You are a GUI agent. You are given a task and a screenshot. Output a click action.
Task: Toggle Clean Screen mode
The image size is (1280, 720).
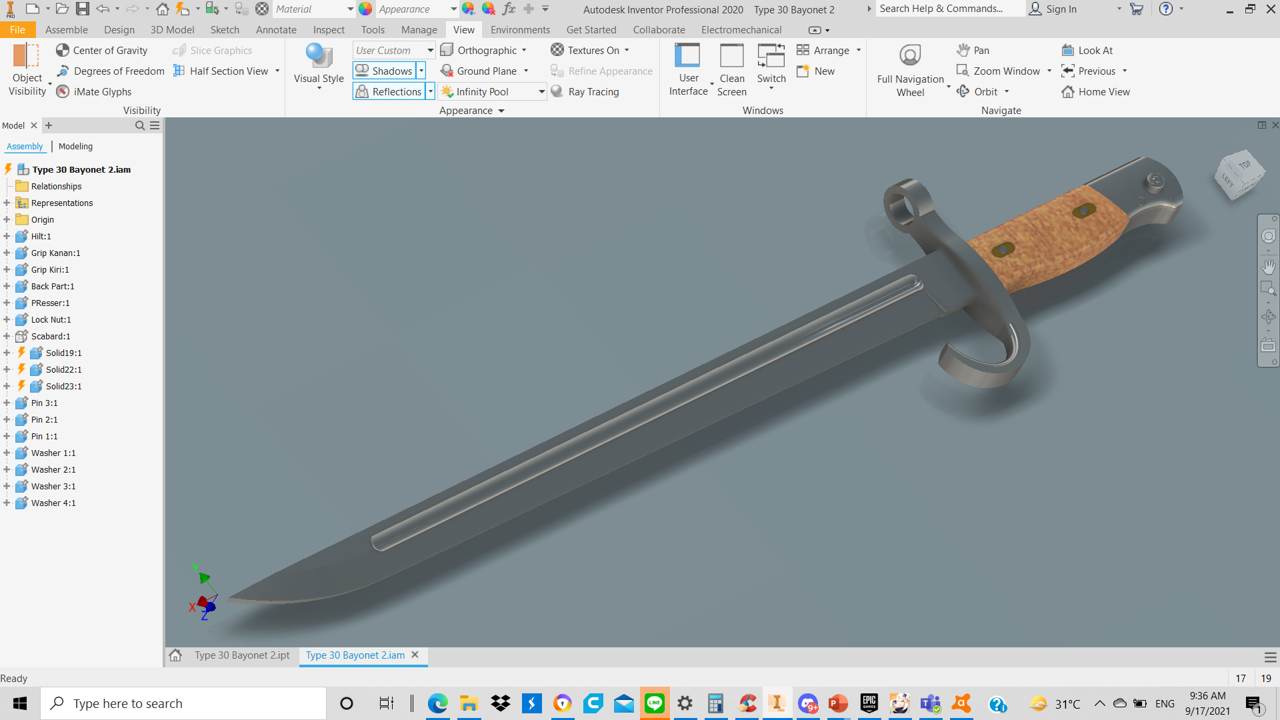tap(731, 70)
